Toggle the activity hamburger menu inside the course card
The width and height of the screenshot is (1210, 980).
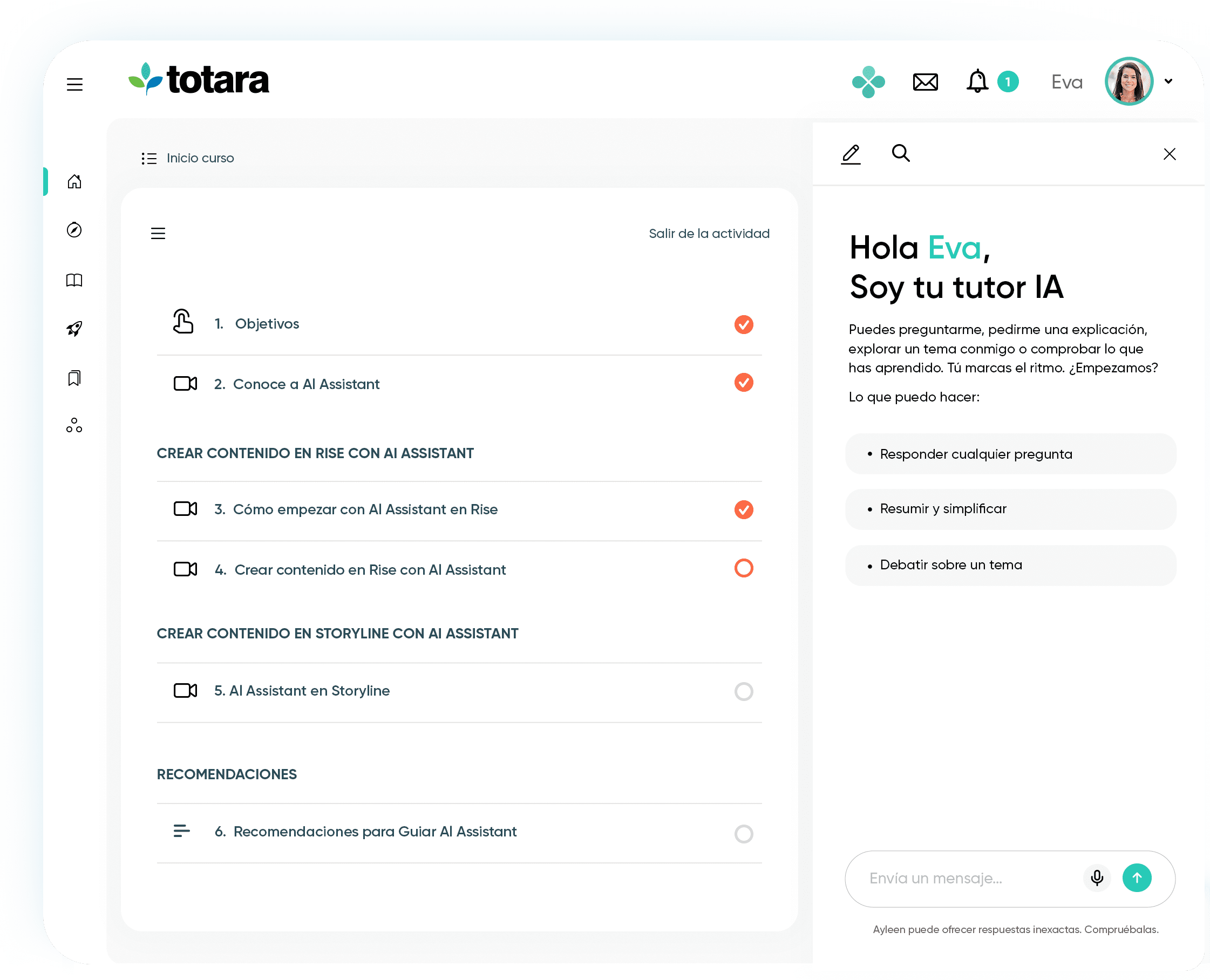[158, 233]
